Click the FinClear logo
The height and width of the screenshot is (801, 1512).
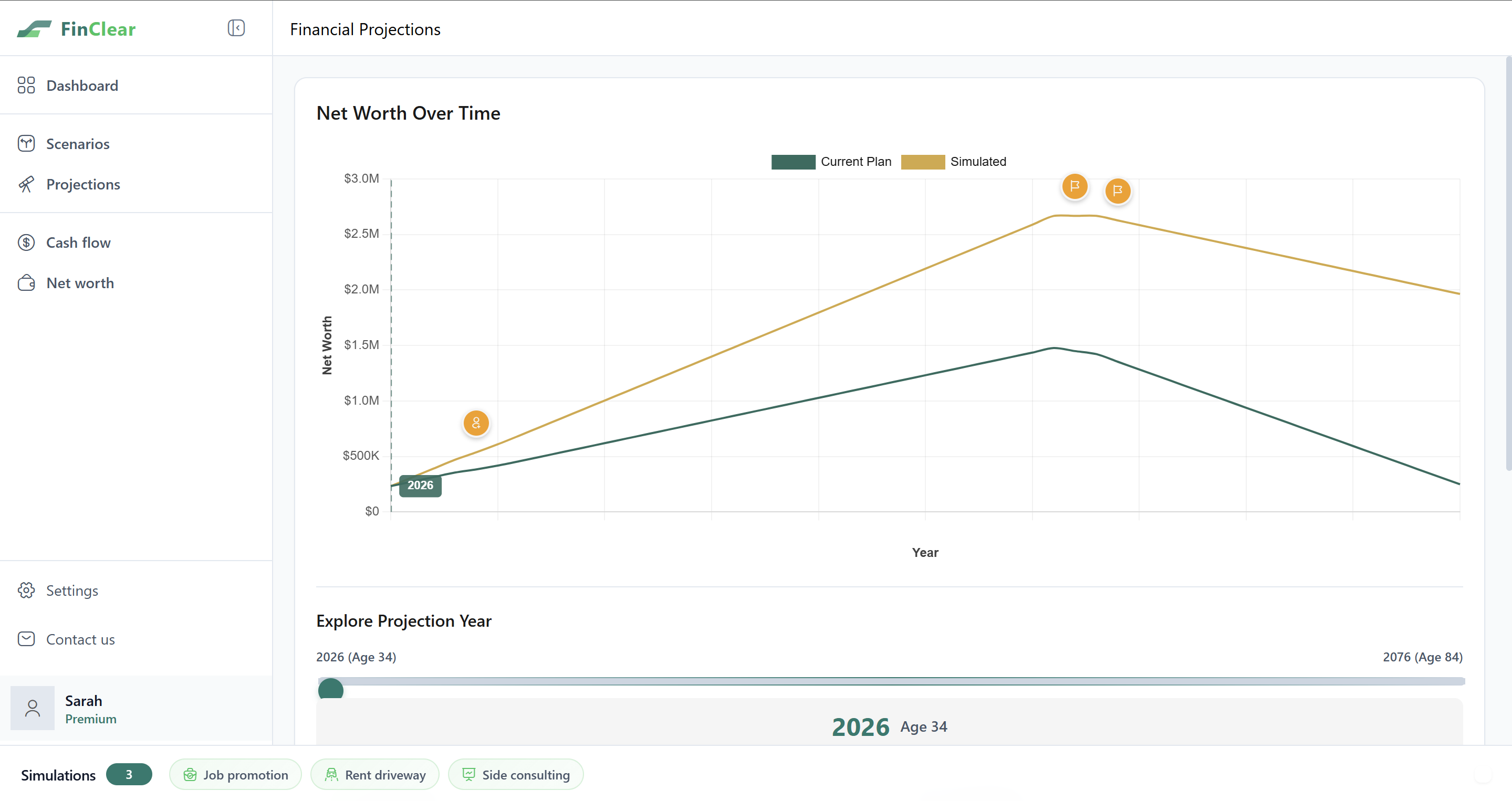(76, 29)
